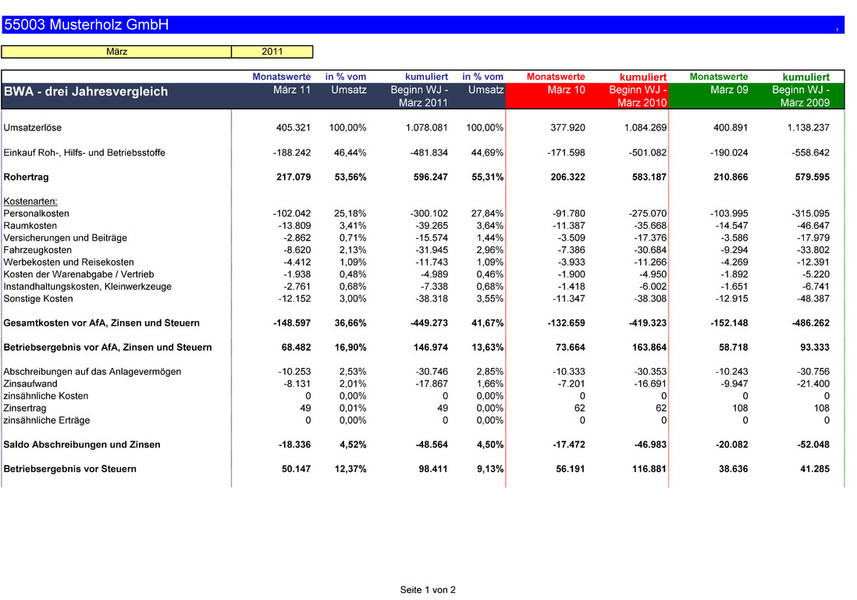This screenshot has width=857, height=600.
Task: Click the "BWA - drei Jahresvergleich" heading
Action: click(x=86, y=91)
